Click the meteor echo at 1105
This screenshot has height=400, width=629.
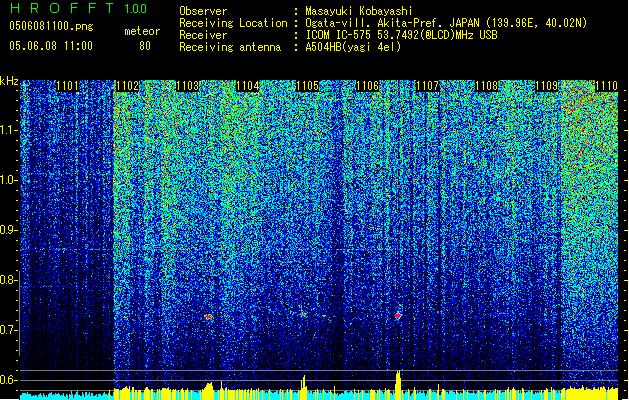[304, 314]
